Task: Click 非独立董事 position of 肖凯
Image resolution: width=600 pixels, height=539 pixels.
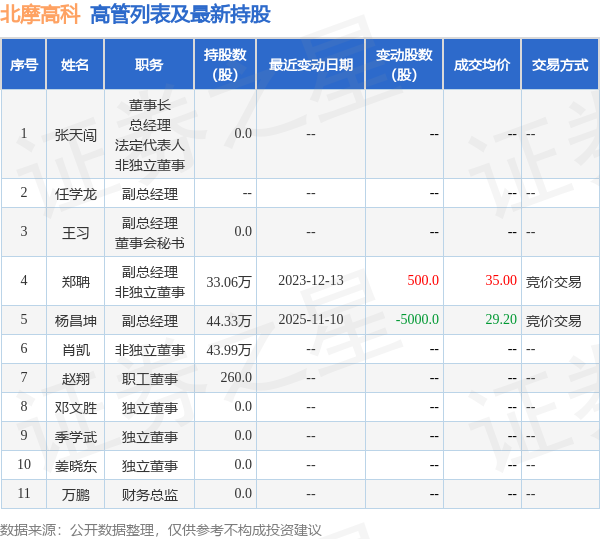Action: tap(150, 350)
